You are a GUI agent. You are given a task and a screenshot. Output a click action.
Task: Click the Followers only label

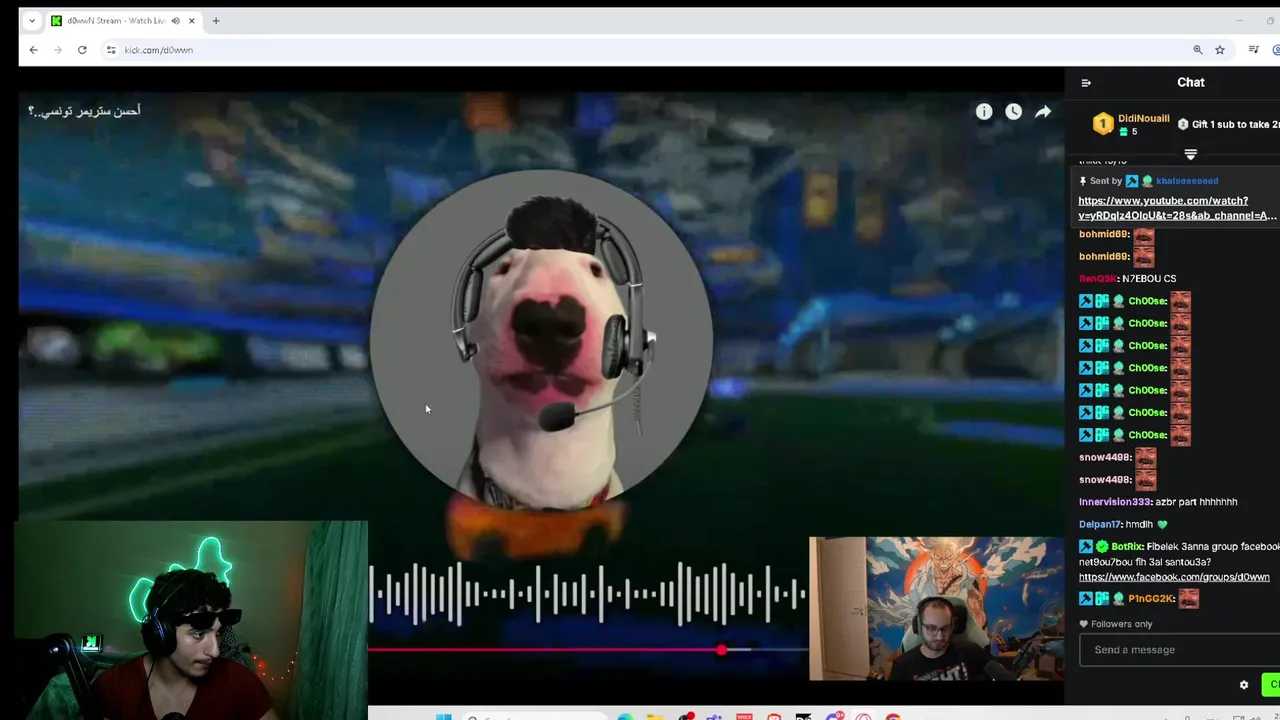coord(1122,624)
